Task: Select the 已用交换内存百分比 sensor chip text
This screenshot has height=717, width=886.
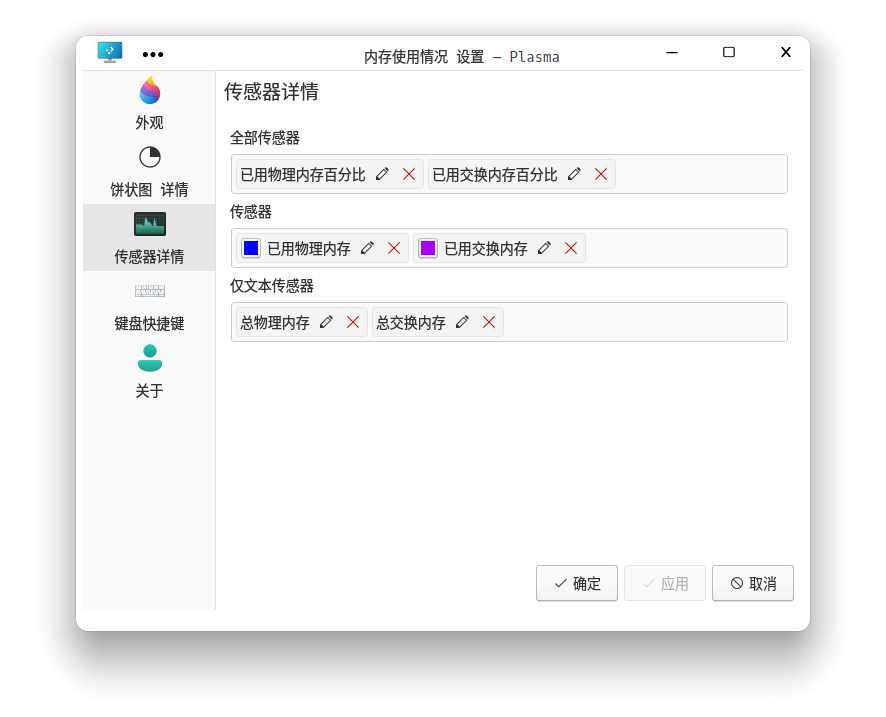Action: [495, 175]
